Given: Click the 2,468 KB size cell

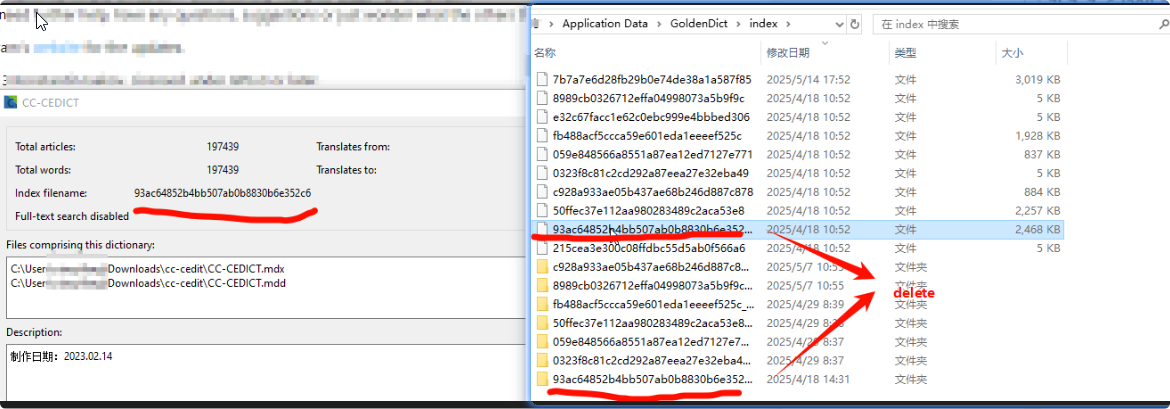Looking at the screenshot, I should click(1038, 229).
